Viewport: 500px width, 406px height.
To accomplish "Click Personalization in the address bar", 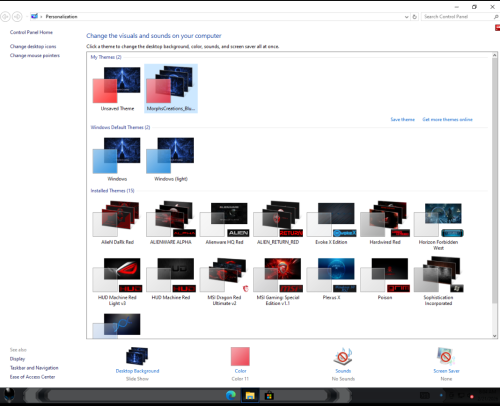I will [x=61, y=17].
